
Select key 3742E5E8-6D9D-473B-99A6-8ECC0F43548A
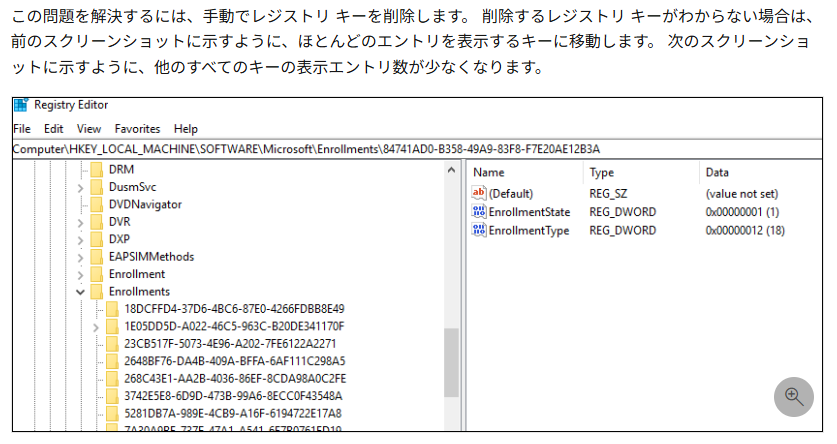click(x=233, y=396)
